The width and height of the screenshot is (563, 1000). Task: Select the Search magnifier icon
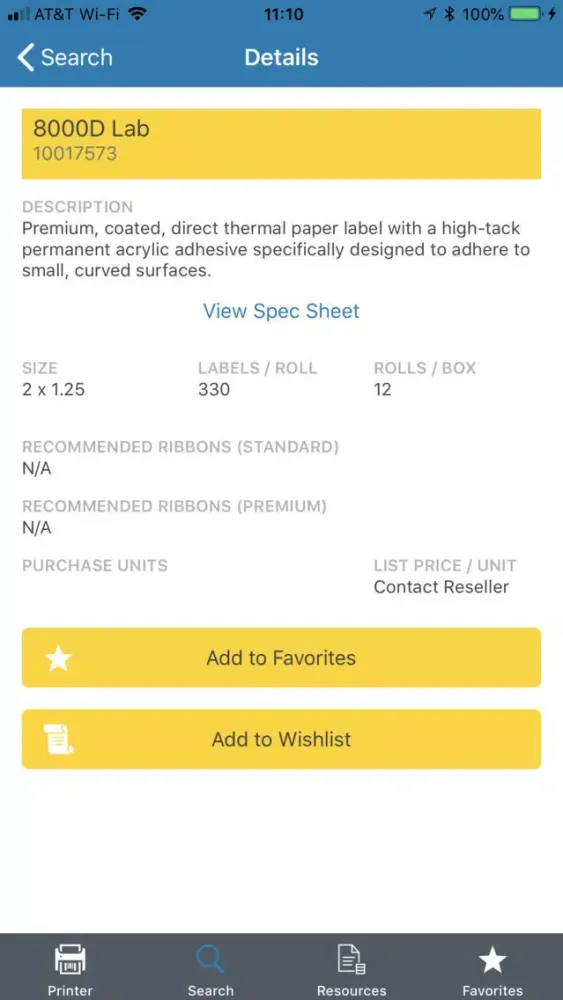[210, 959]
